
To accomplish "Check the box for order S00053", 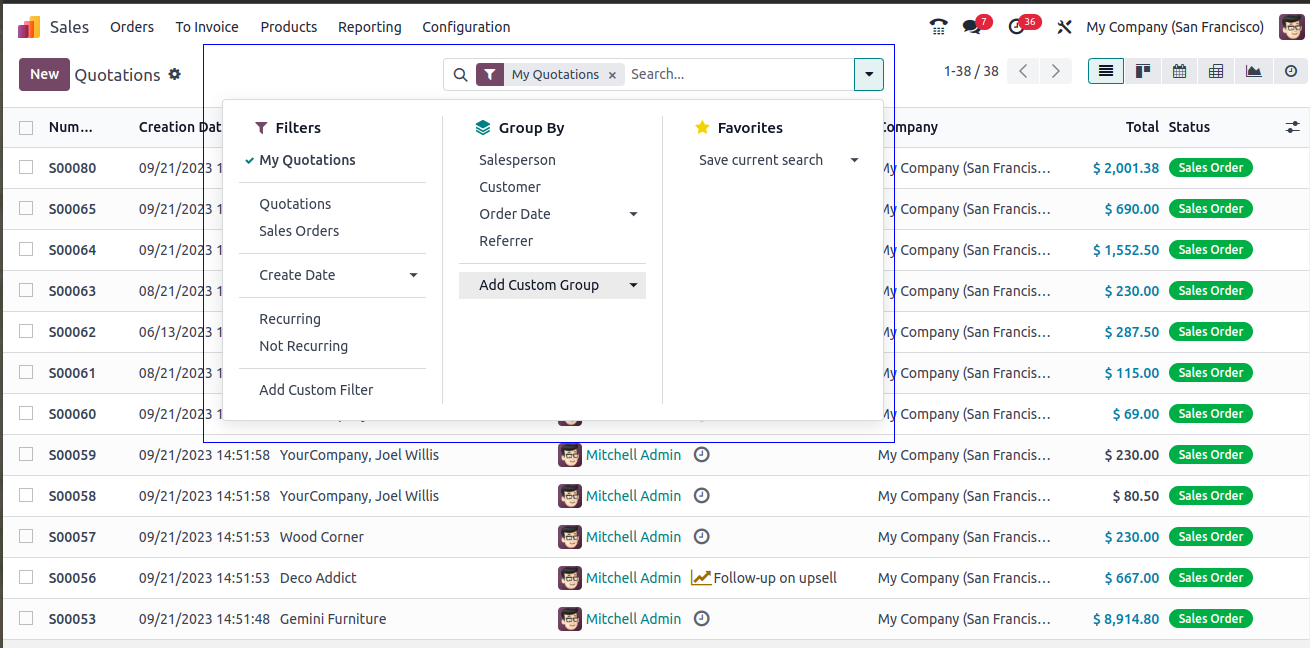I will [26, 619].
